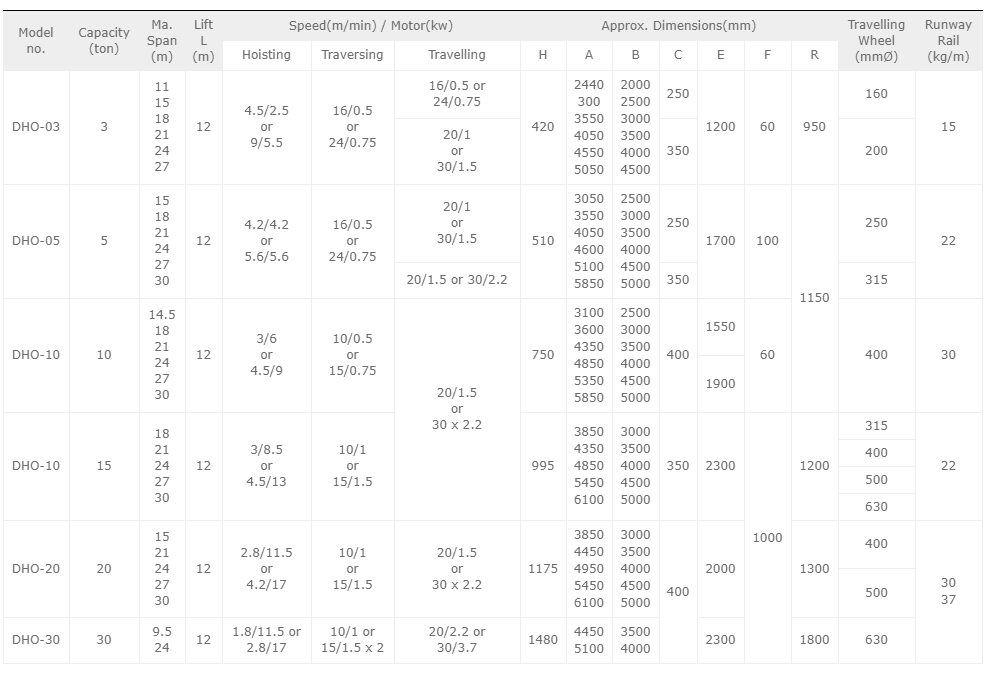Select R dimension value "950"

tap(814, 126)
